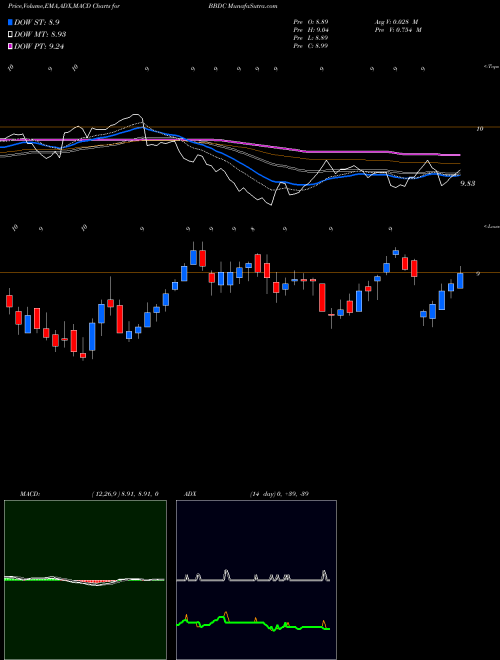Screen dimensions: 500x660
Task: Click the 'MACD:' panel label
Action: (x=30, y=494)
